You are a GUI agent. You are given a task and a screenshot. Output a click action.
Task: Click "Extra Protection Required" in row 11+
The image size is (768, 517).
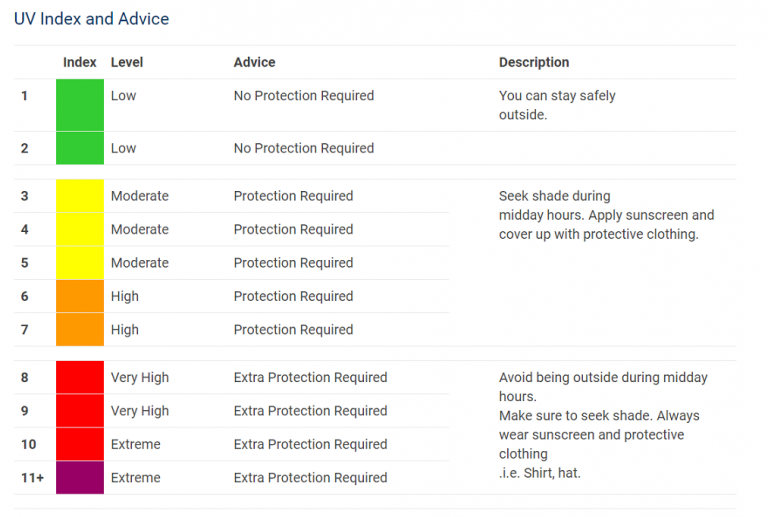pos(310,478)
